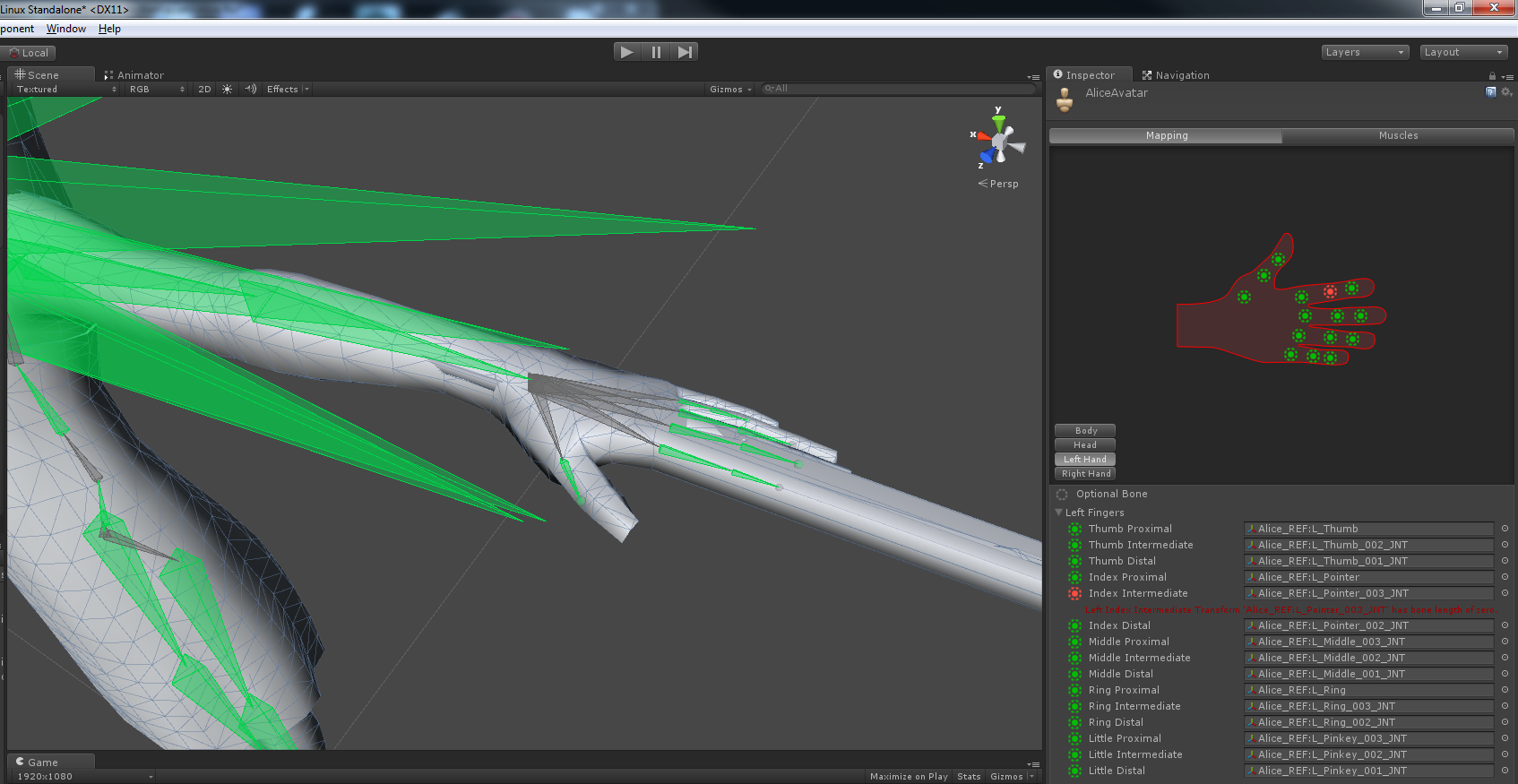Image resolution: width=1518 pixels, height=784 pixels.
Task: Click green bone indicator beside Thumb Proximal
Action: click(x=1075, y=529)
